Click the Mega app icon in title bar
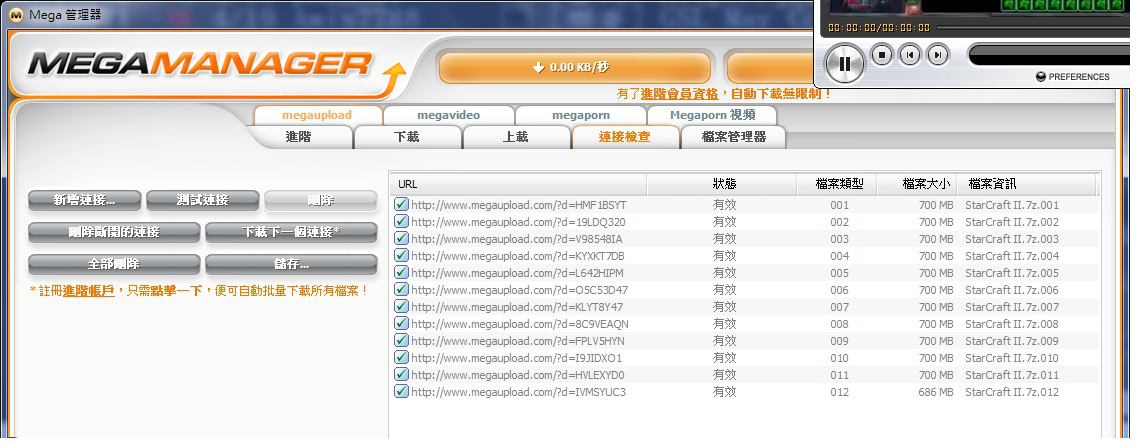 (x=16, y=14)
